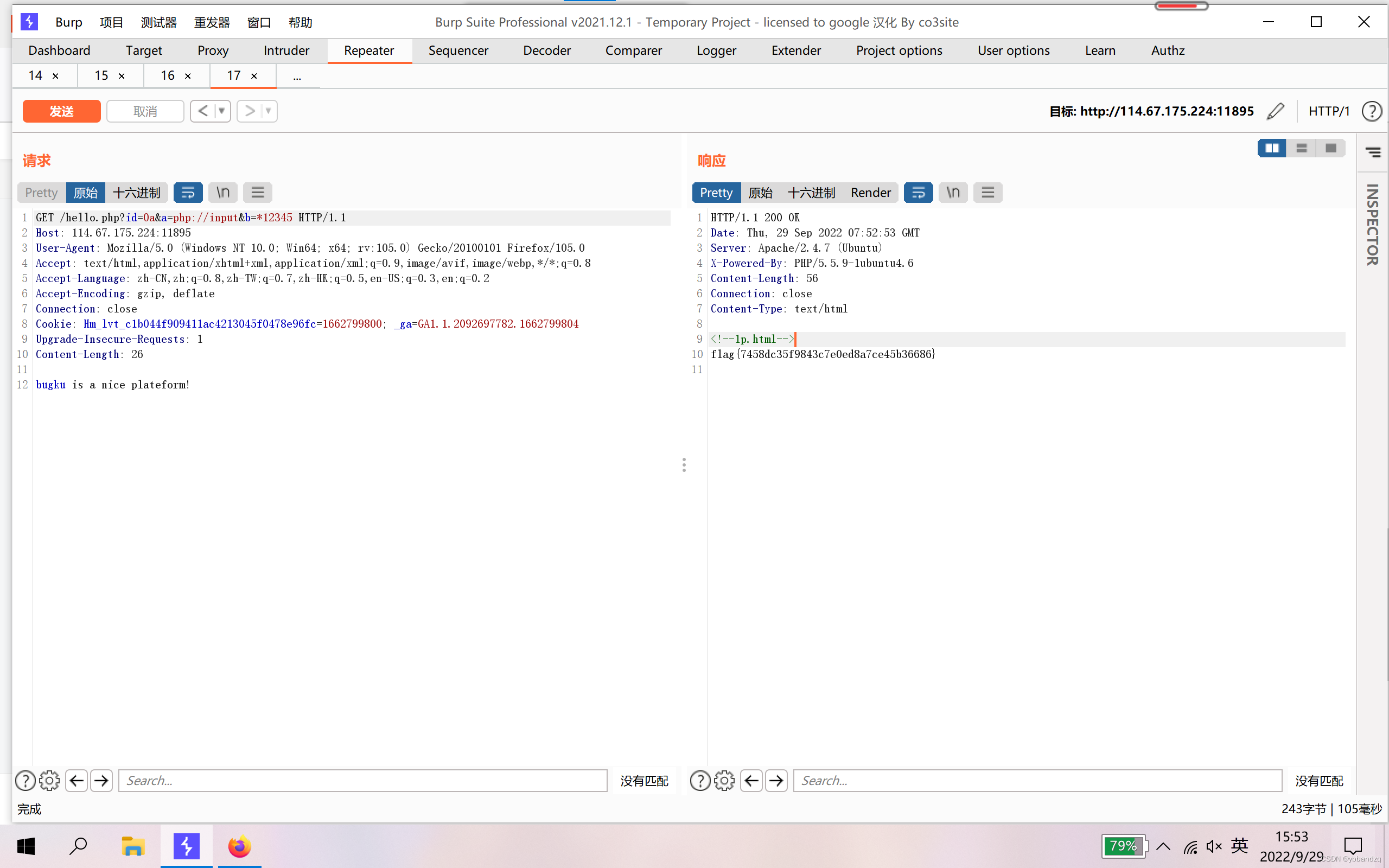Open dropdown next to forward navigation button
This screenshot has height=868, width=1389.
tap(267, 111)
